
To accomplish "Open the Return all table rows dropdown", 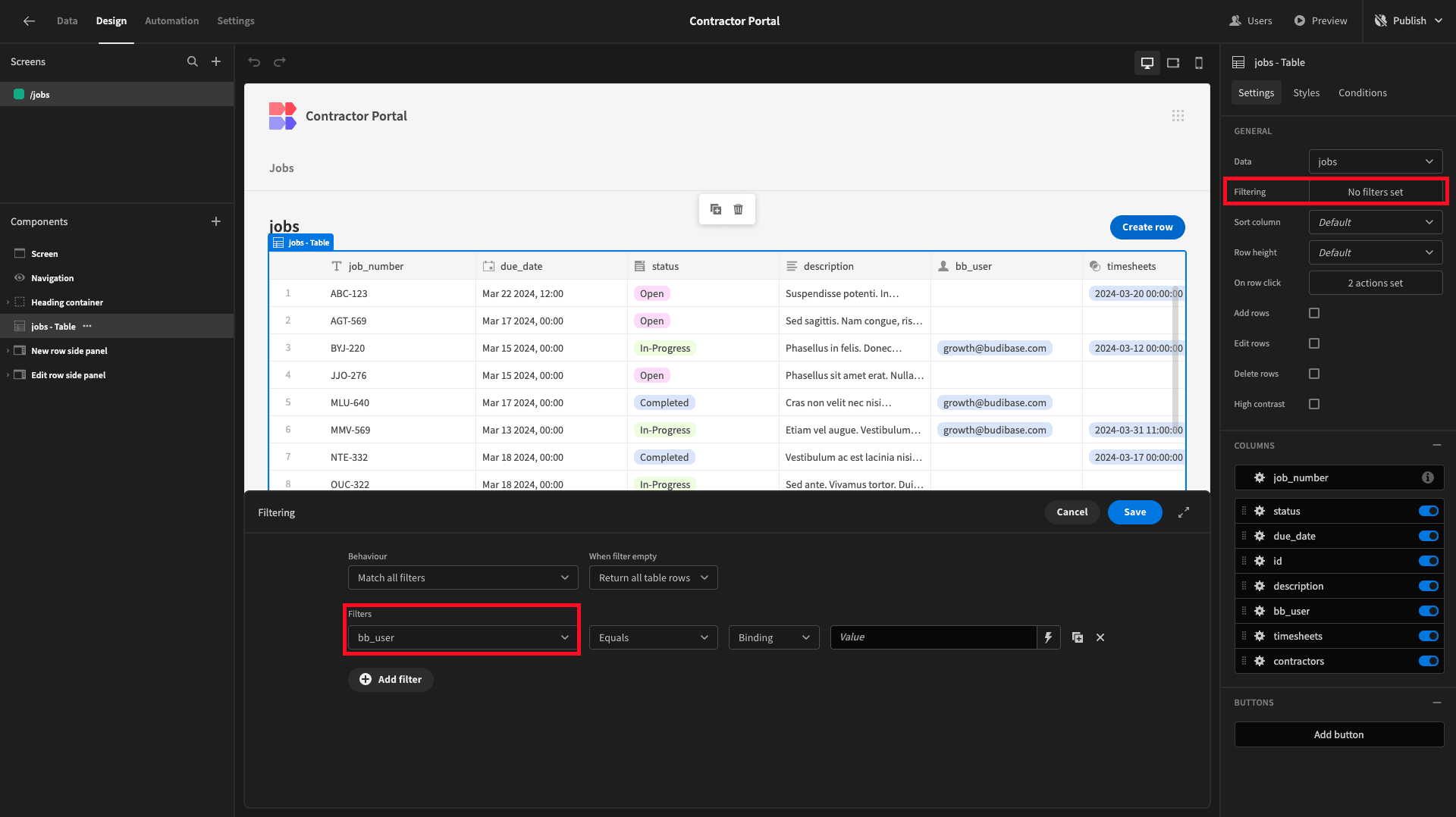I will 653,578.
